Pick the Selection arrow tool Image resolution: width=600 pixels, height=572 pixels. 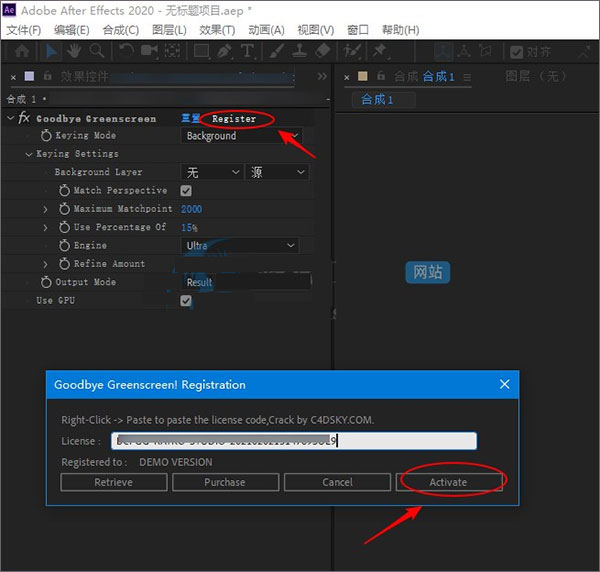50,50
